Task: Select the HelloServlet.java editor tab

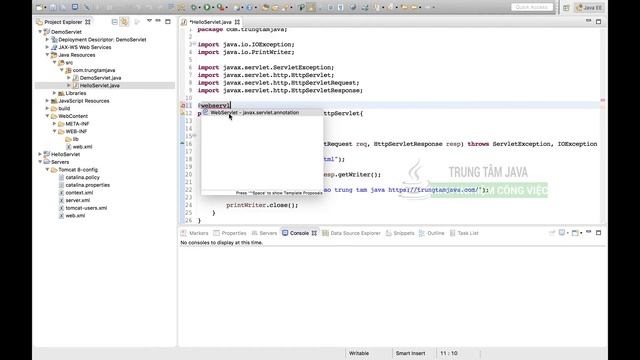Action: click(210, 22)
